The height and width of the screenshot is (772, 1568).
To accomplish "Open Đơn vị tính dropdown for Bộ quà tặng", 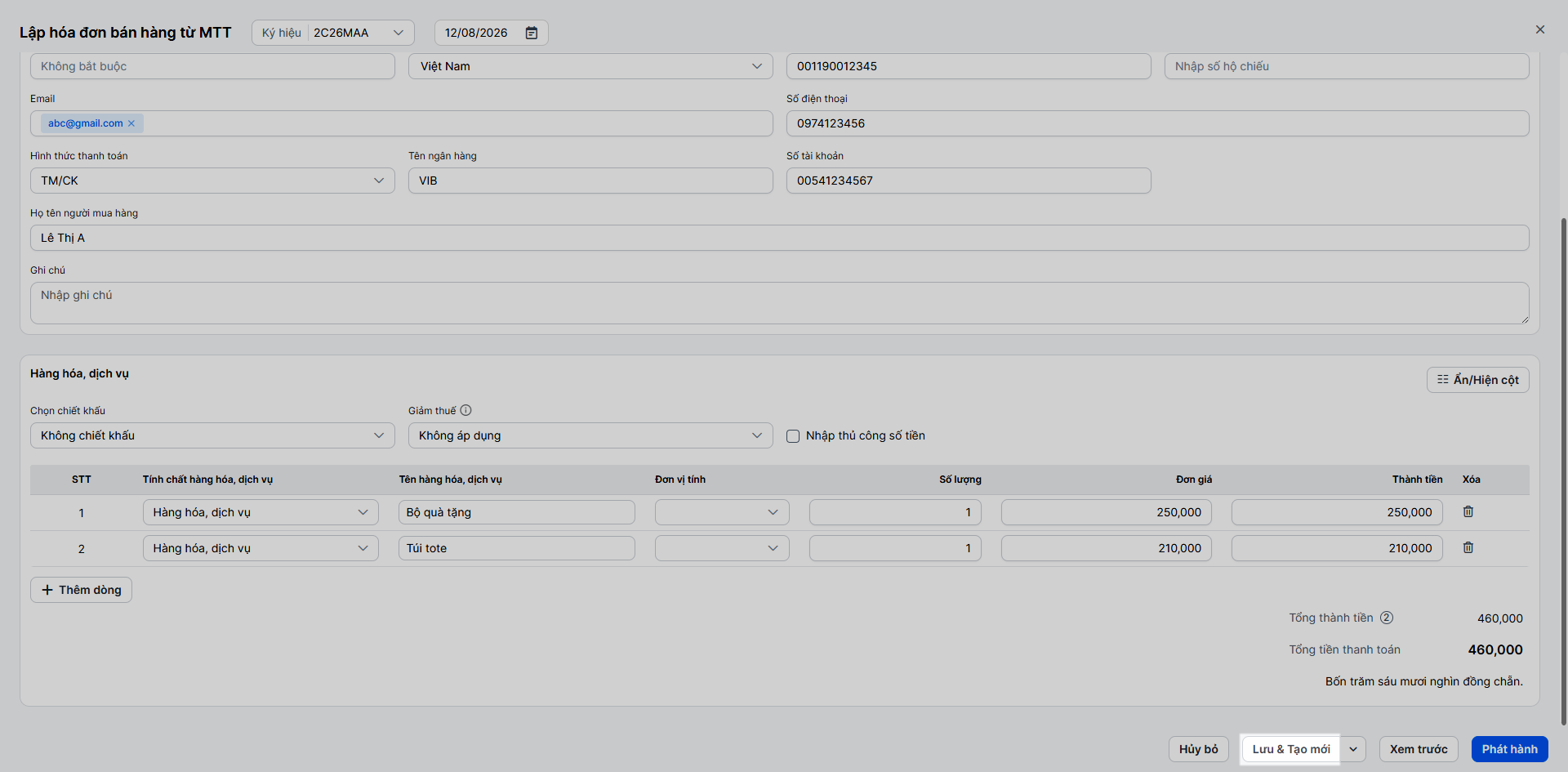I will [722, 512].
